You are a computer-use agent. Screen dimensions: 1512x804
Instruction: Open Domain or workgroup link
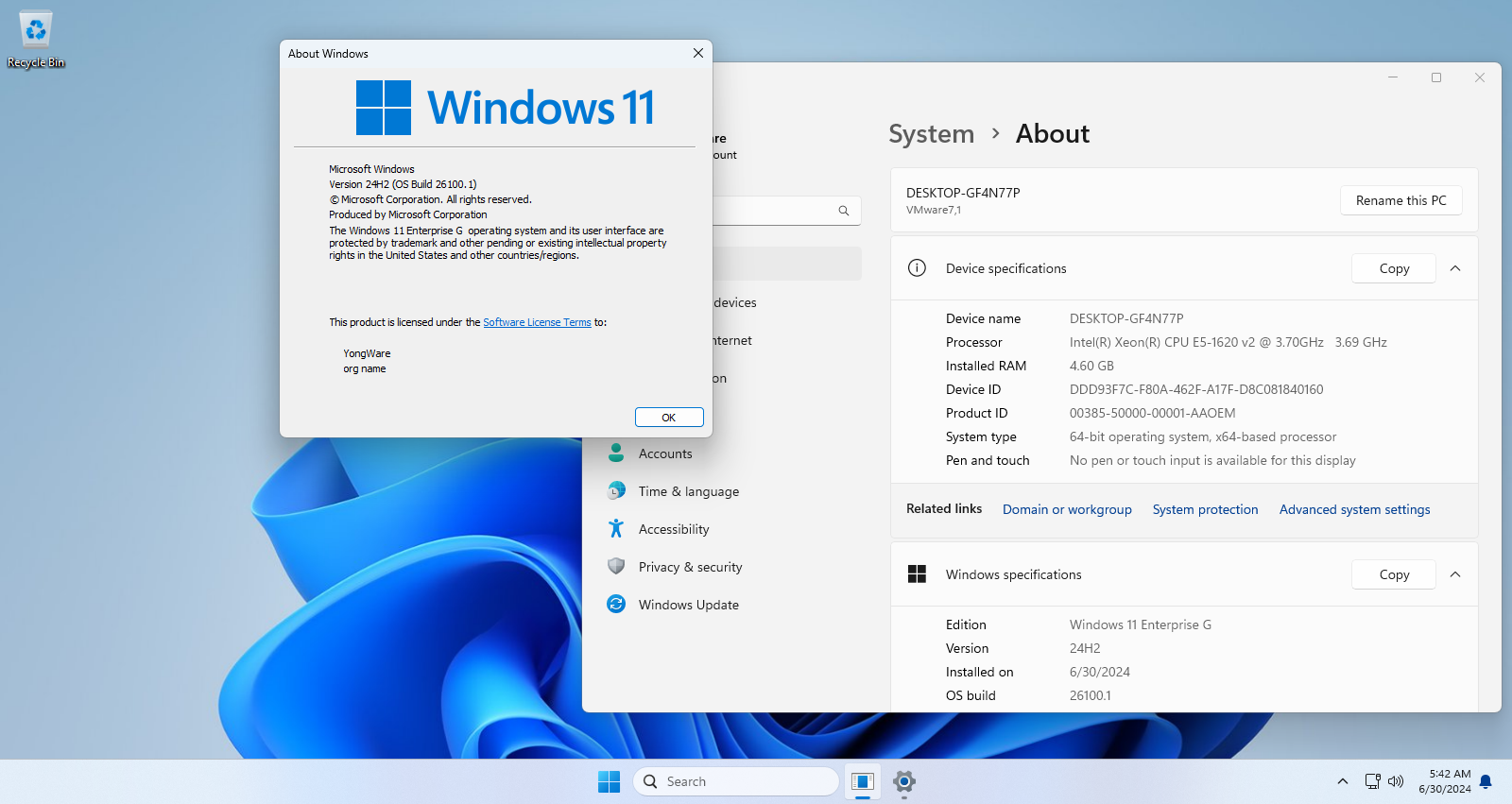1067,509
